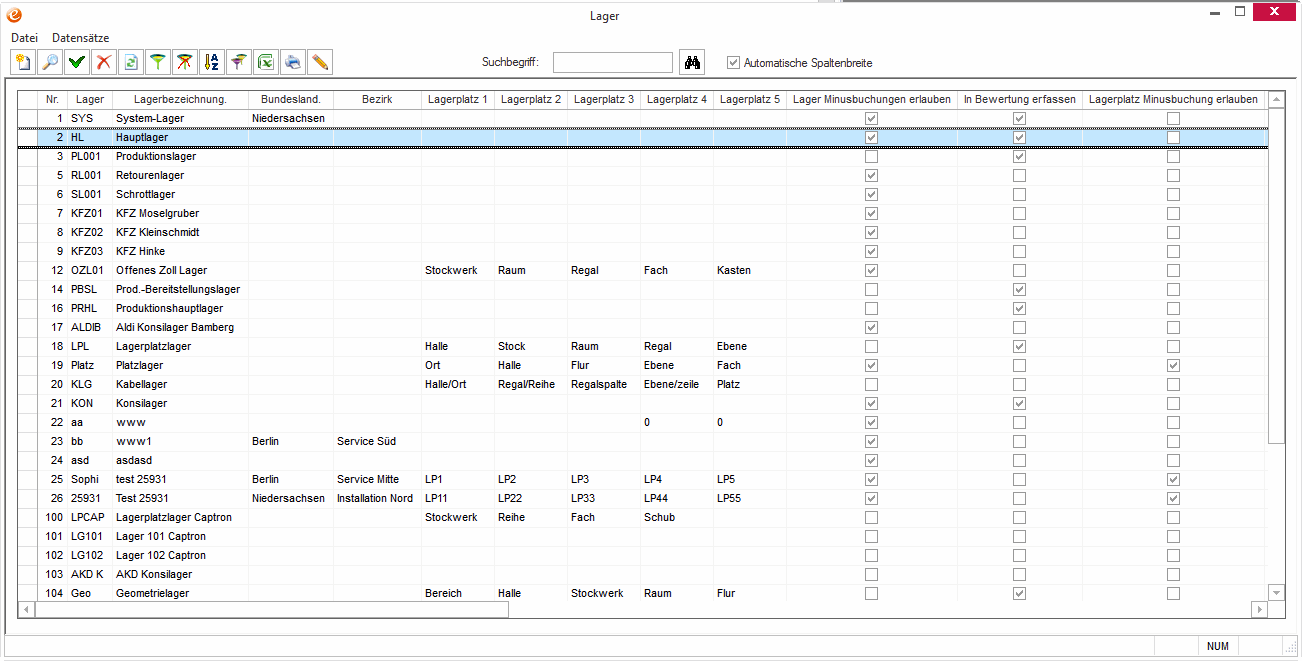Click the Bezirk column header

point(377,99)
